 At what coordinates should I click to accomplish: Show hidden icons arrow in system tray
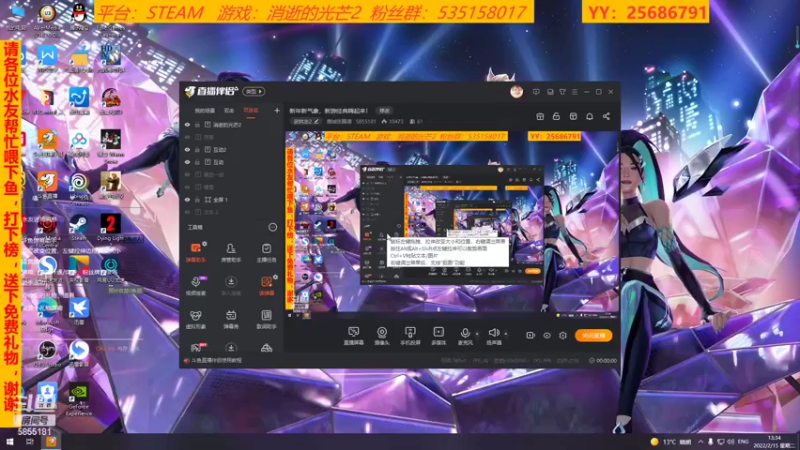click(x=701, y=441)
